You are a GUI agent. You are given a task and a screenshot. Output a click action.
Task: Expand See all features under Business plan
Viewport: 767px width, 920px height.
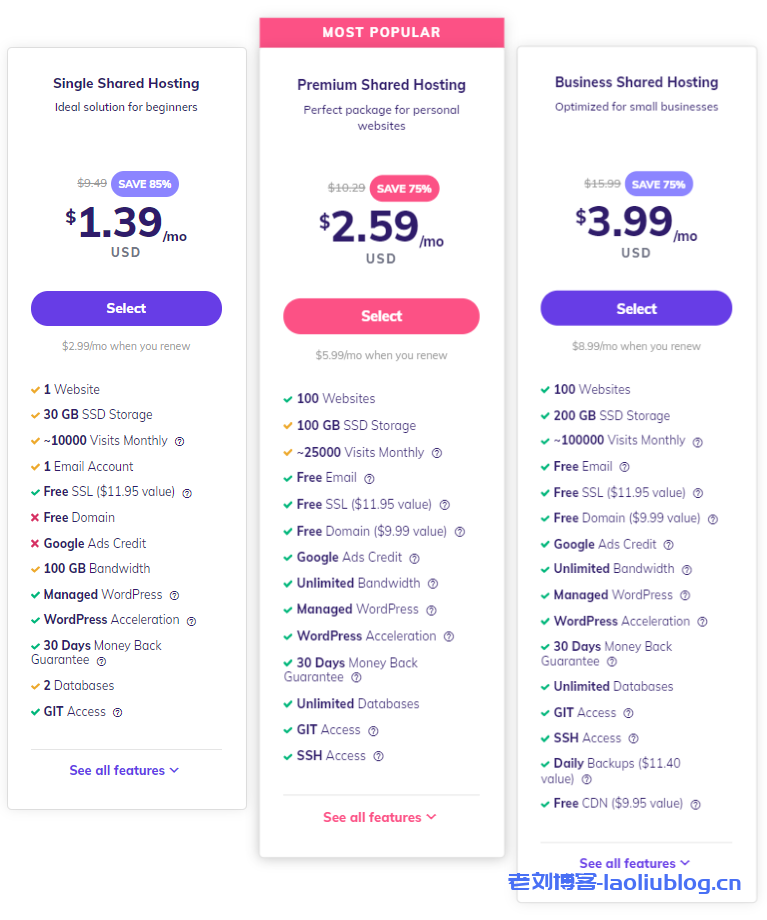[635, 863]
